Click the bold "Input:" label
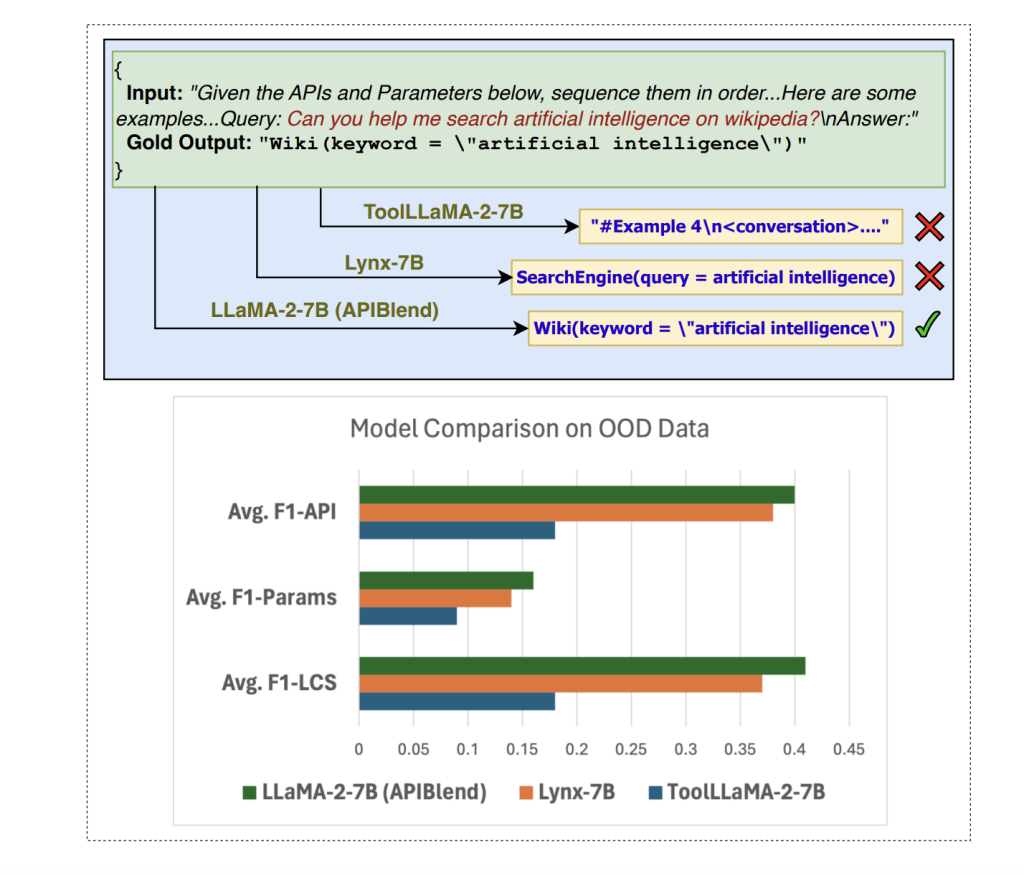This screenshot has height=875, width=1024. [155, 93]
